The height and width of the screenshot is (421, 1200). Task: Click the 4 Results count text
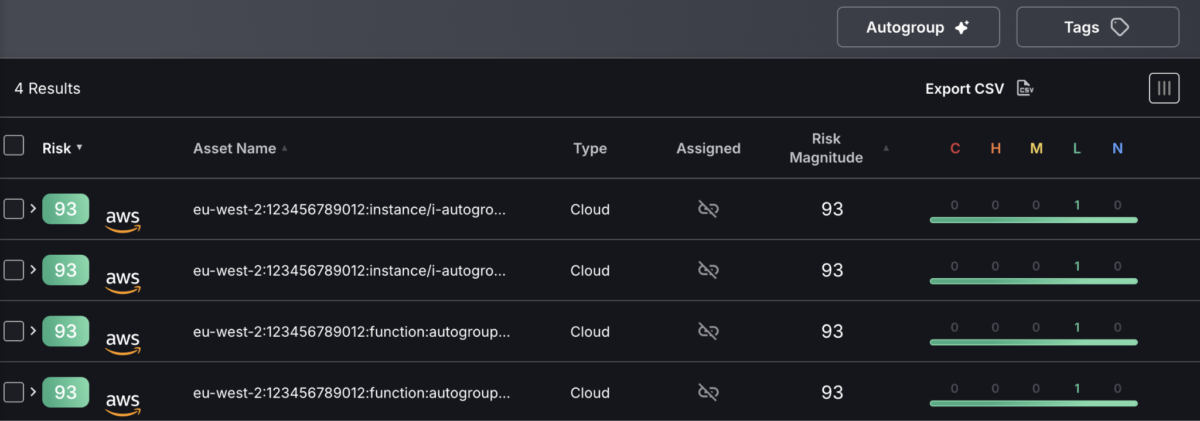[47, 89]
